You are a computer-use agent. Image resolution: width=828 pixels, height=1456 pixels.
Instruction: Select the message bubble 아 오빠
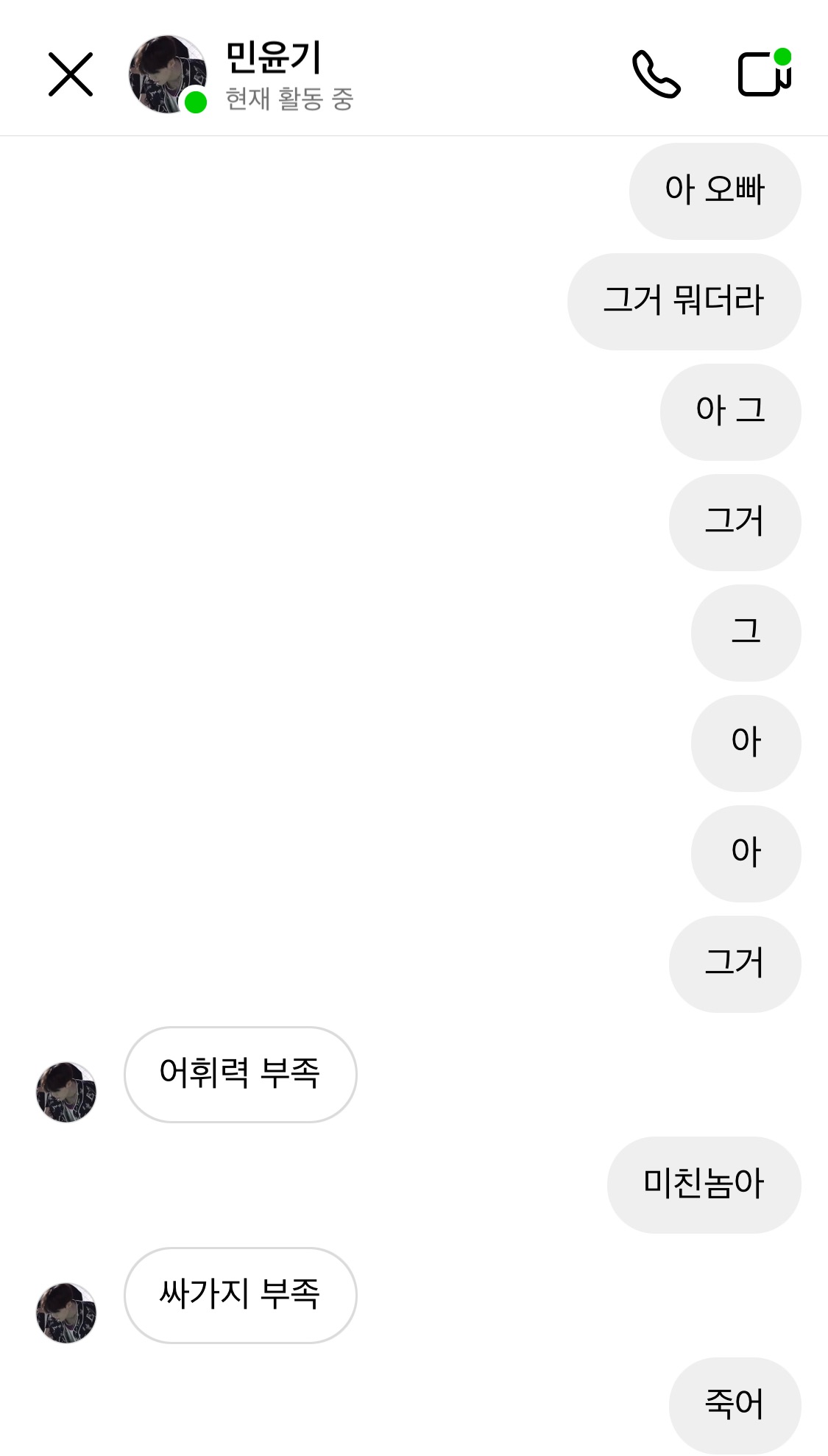(x=715, y=191)
